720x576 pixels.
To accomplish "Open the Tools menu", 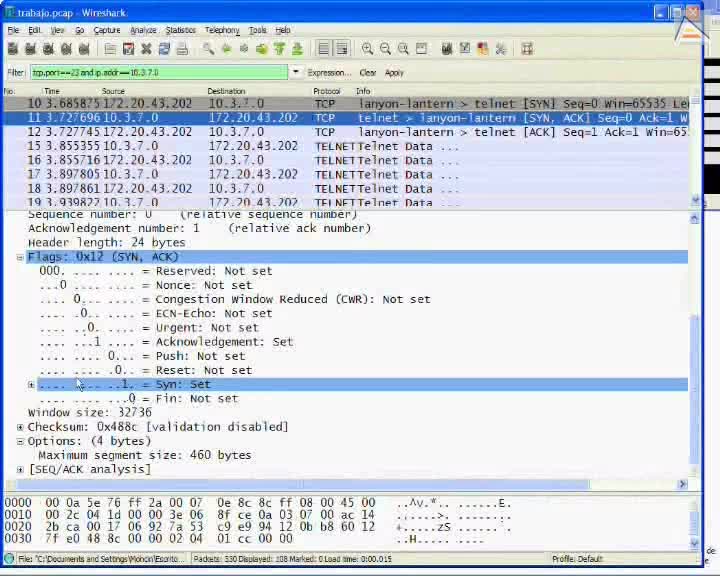I will [258, 30].
